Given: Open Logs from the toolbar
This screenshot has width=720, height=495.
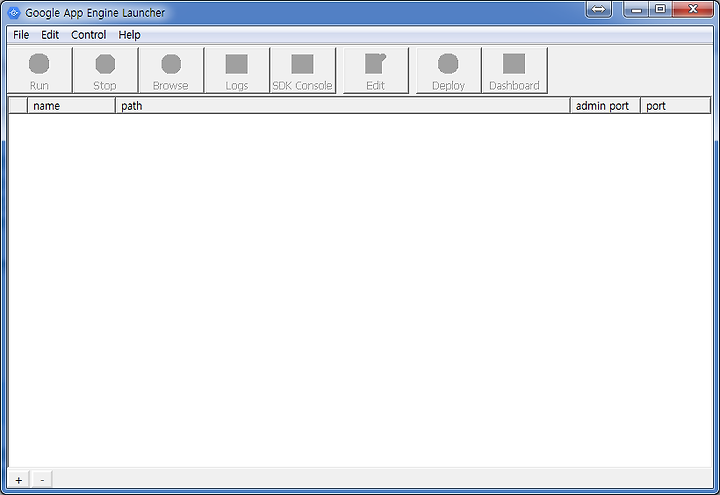Looking at the screenshot, I should coord(237,70).
